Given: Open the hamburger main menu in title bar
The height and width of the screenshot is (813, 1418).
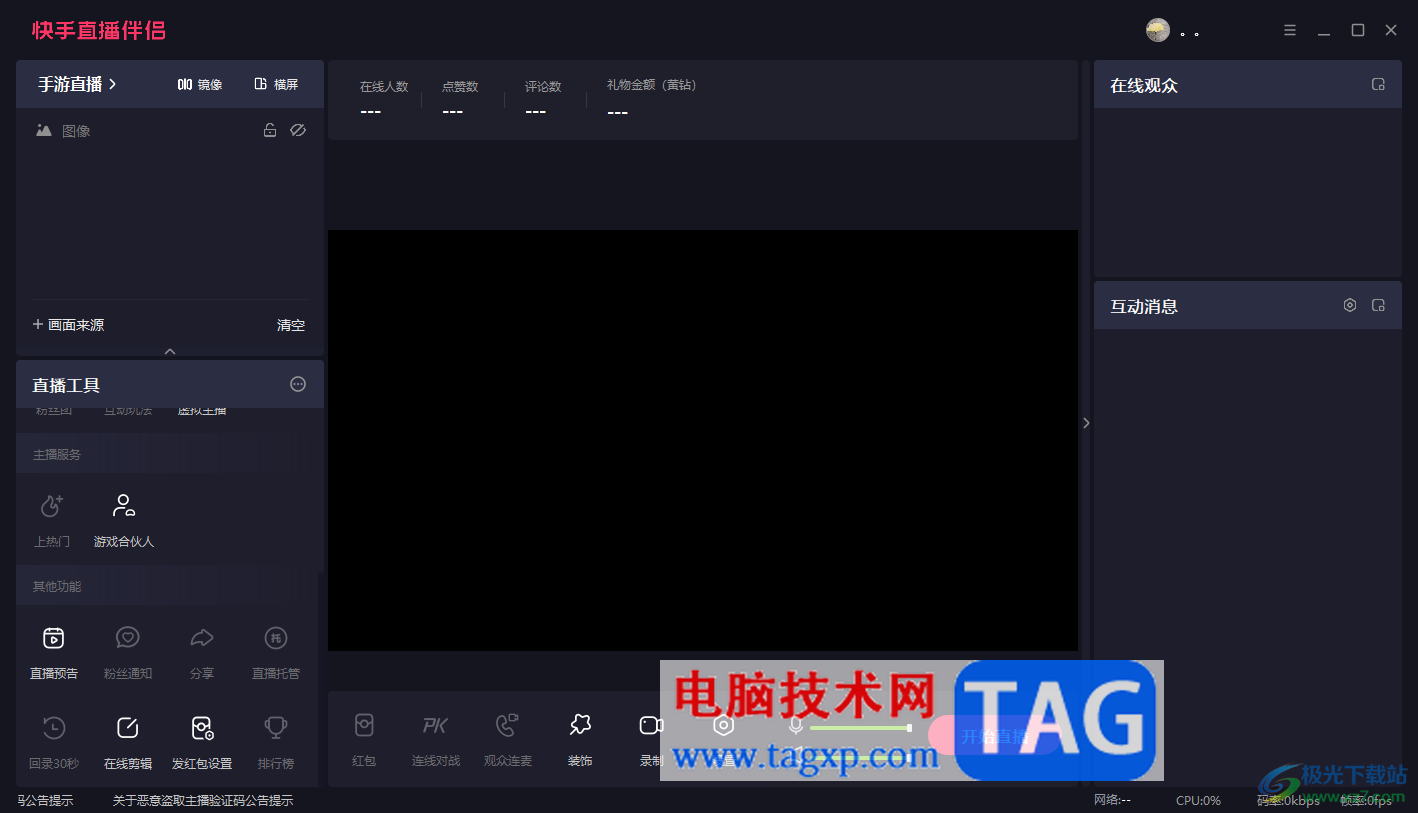Looking at the screenshot, I should click(x=1290, y=30).
